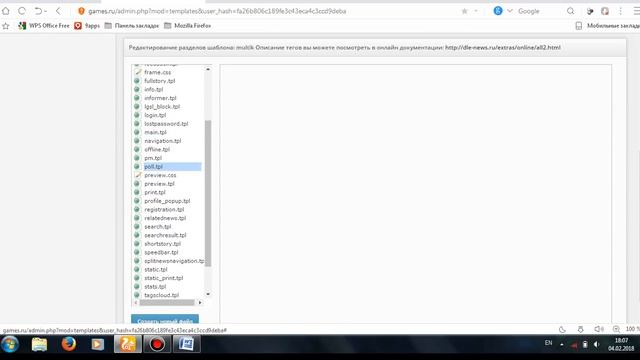Open preview.tpl template file
The width and height of the screenshot is (640, 360).
(159, 184)
